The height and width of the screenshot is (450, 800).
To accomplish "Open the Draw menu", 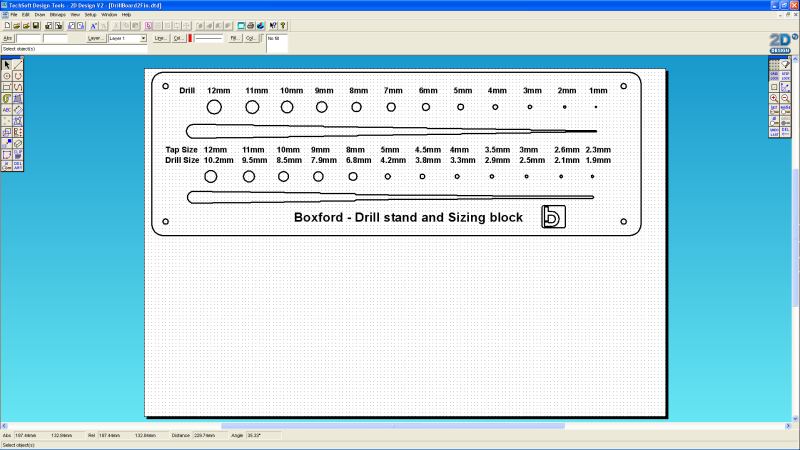I will tap(40, 15).
